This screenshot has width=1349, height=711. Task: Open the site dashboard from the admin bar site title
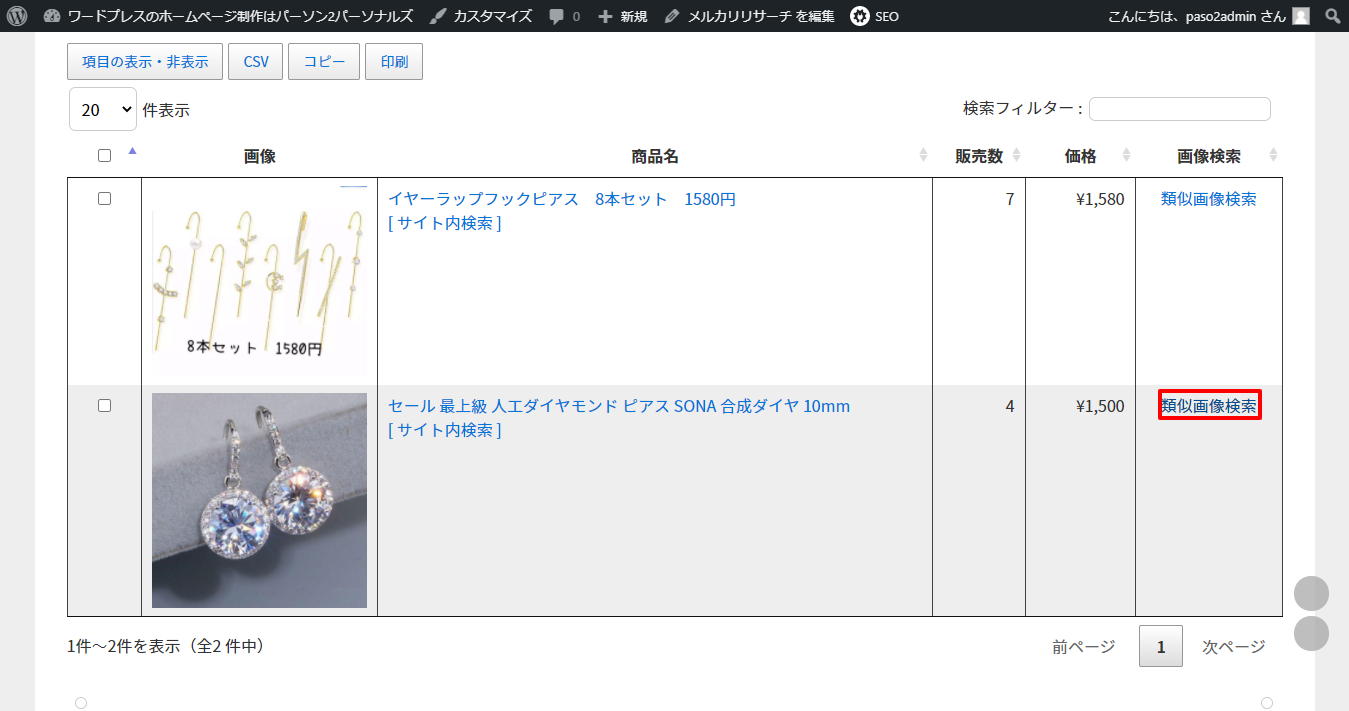[228, 16]
